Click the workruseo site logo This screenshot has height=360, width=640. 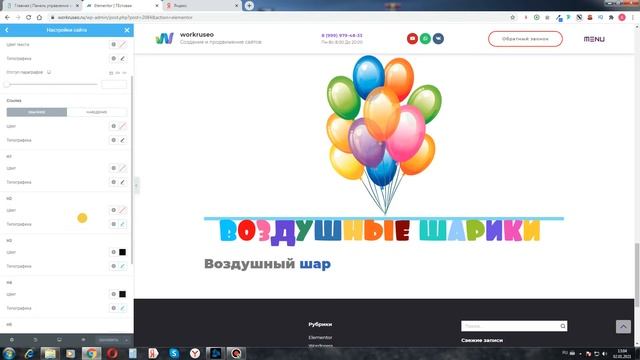(x=164, y=38)
